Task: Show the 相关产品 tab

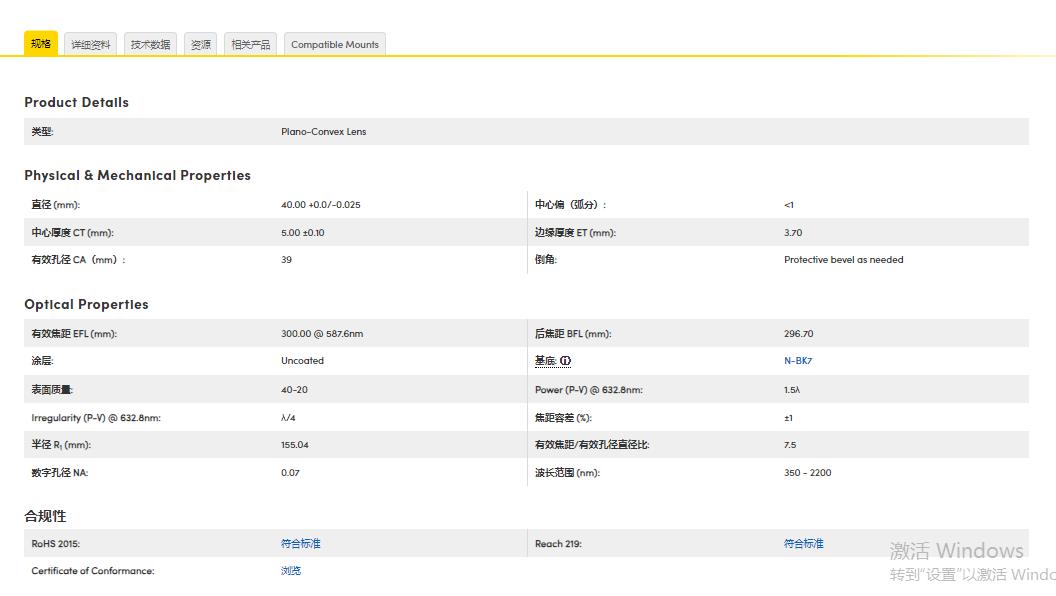Action: pos(250,45)
